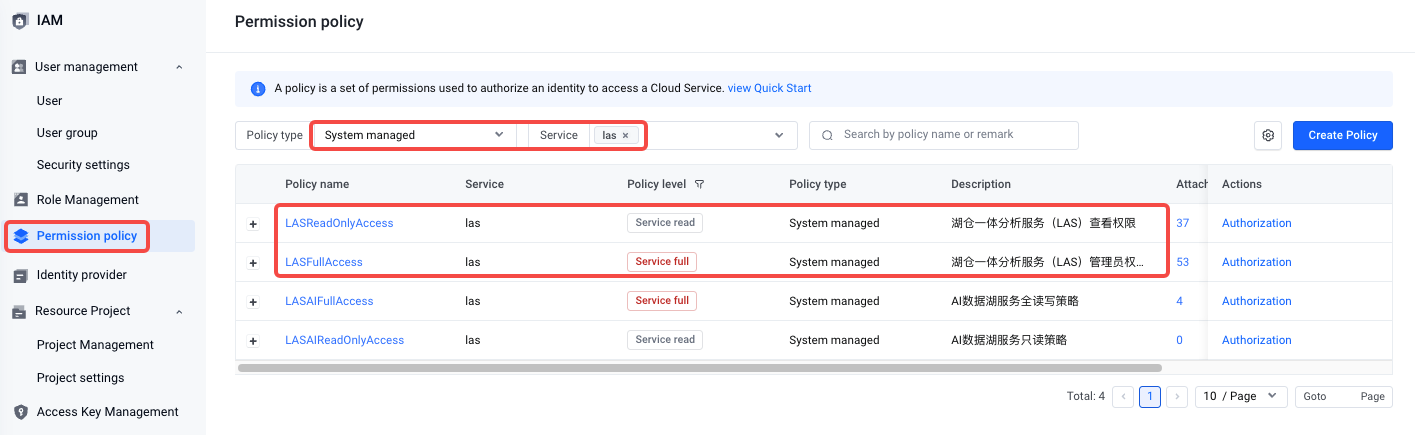
Task: Go to next page arrow
Action: [x=1177, y=397]
